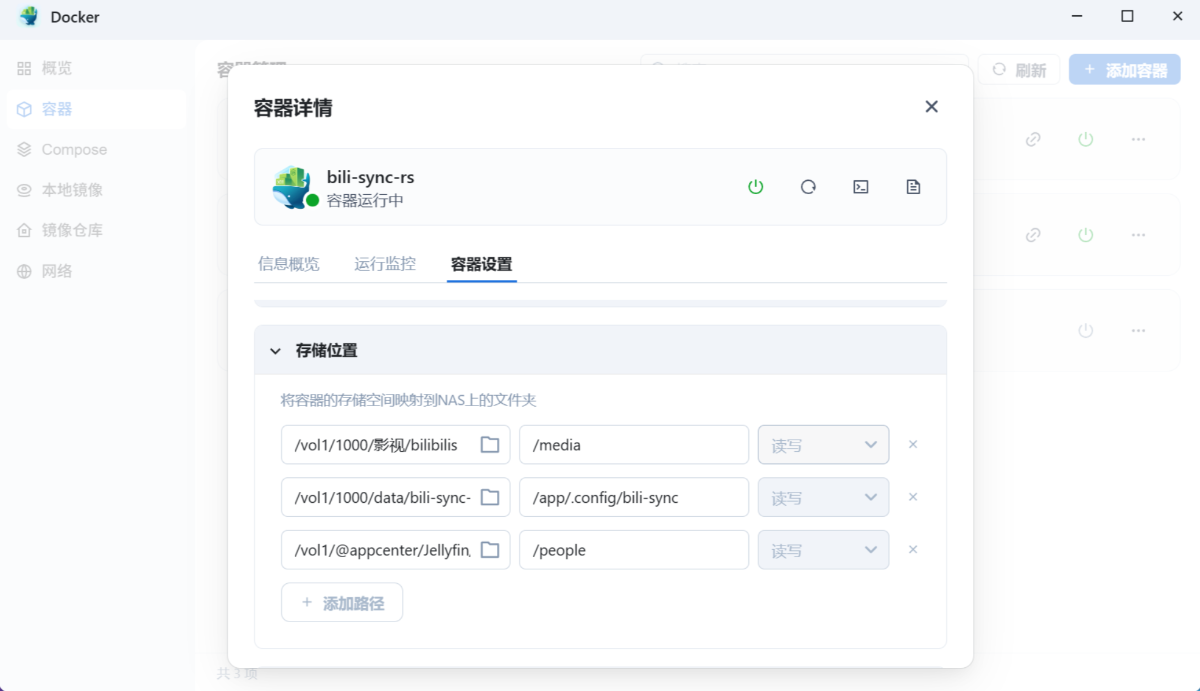Screen dimensions: 1200x691
Task: Collapse the 存储位置 section
Action: pyautogui.click(x=276, y=350)
